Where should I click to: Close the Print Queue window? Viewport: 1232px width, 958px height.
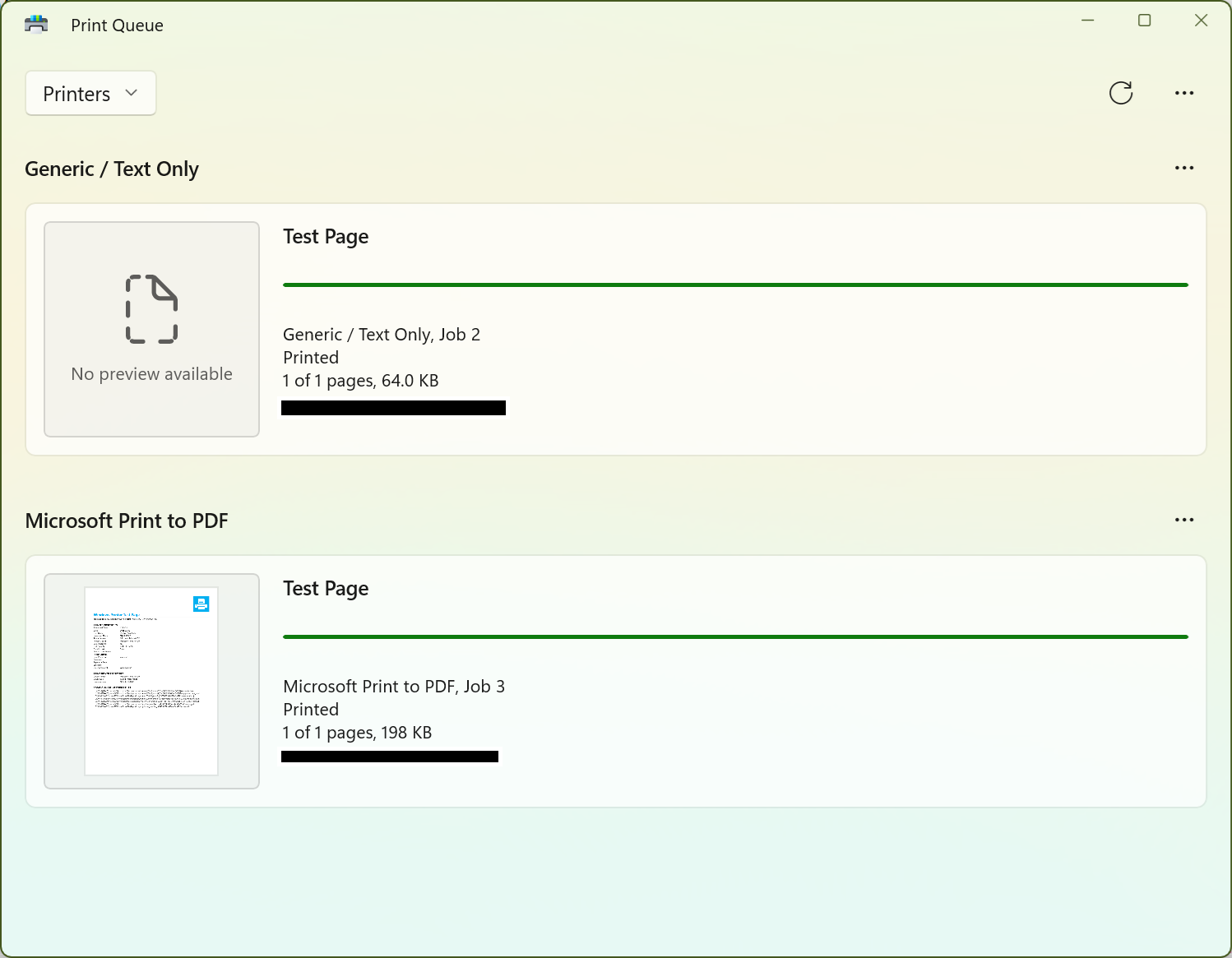click(x=1201, y=21)
